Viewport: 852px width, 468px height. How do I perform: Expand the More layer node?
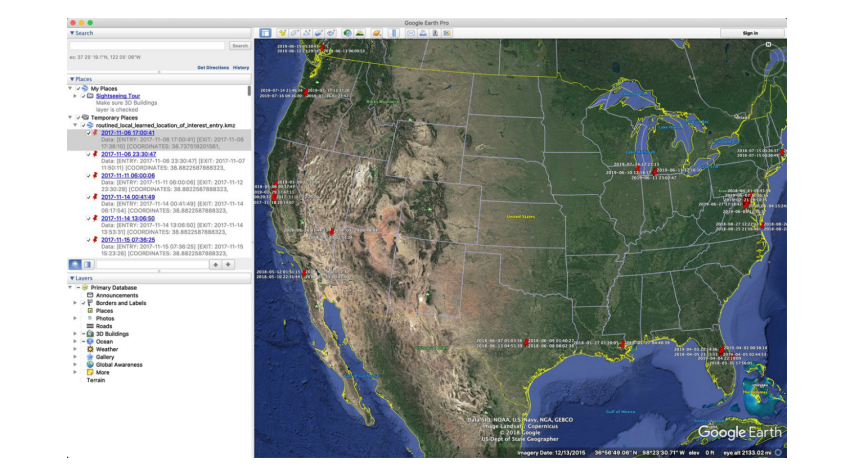point(75,372)
